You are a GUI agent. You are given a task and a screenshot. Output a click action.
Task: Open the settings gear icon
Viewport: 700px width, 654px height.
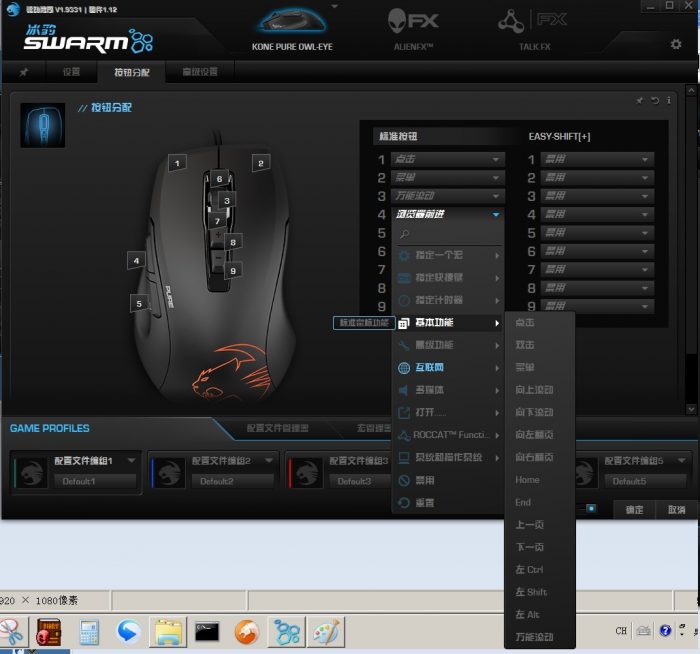[x=676, y=44]
